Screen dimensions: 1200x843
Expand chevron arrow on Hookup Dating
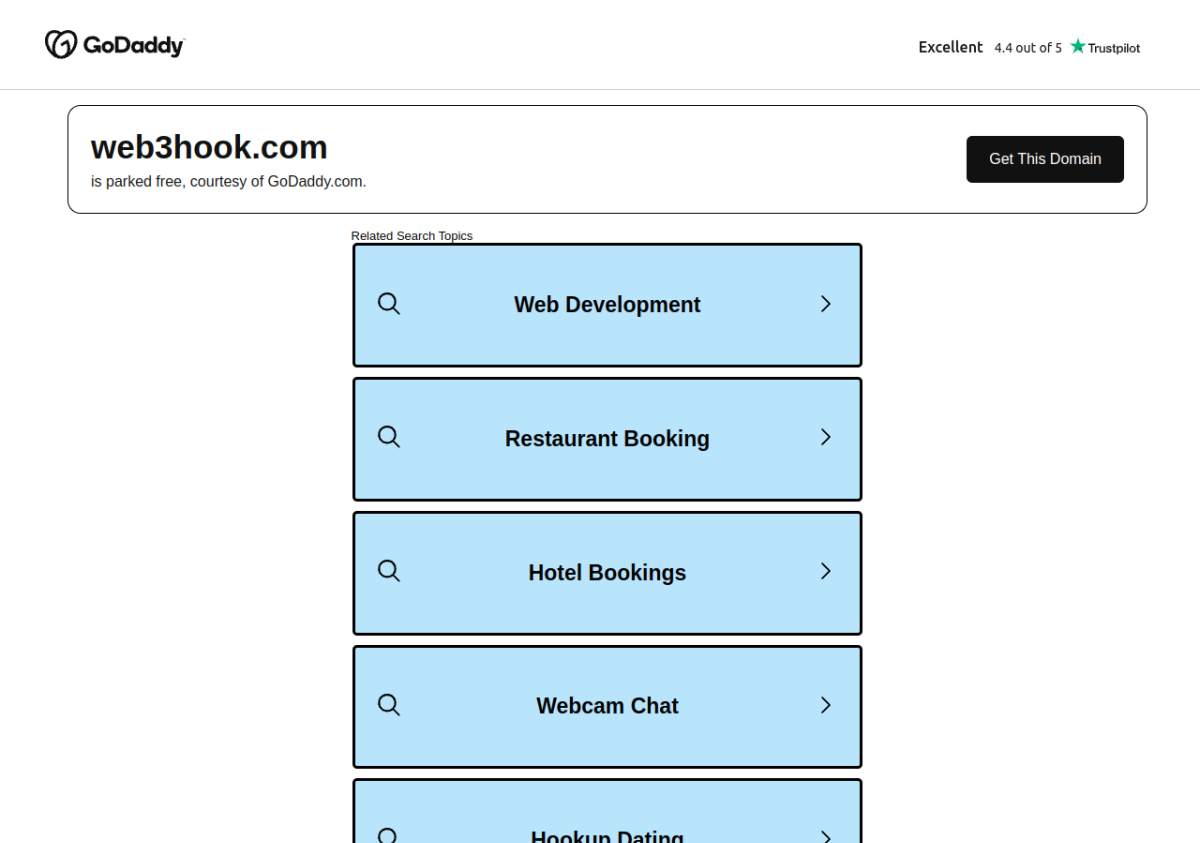pyautogui.click(x=826, y=835)
